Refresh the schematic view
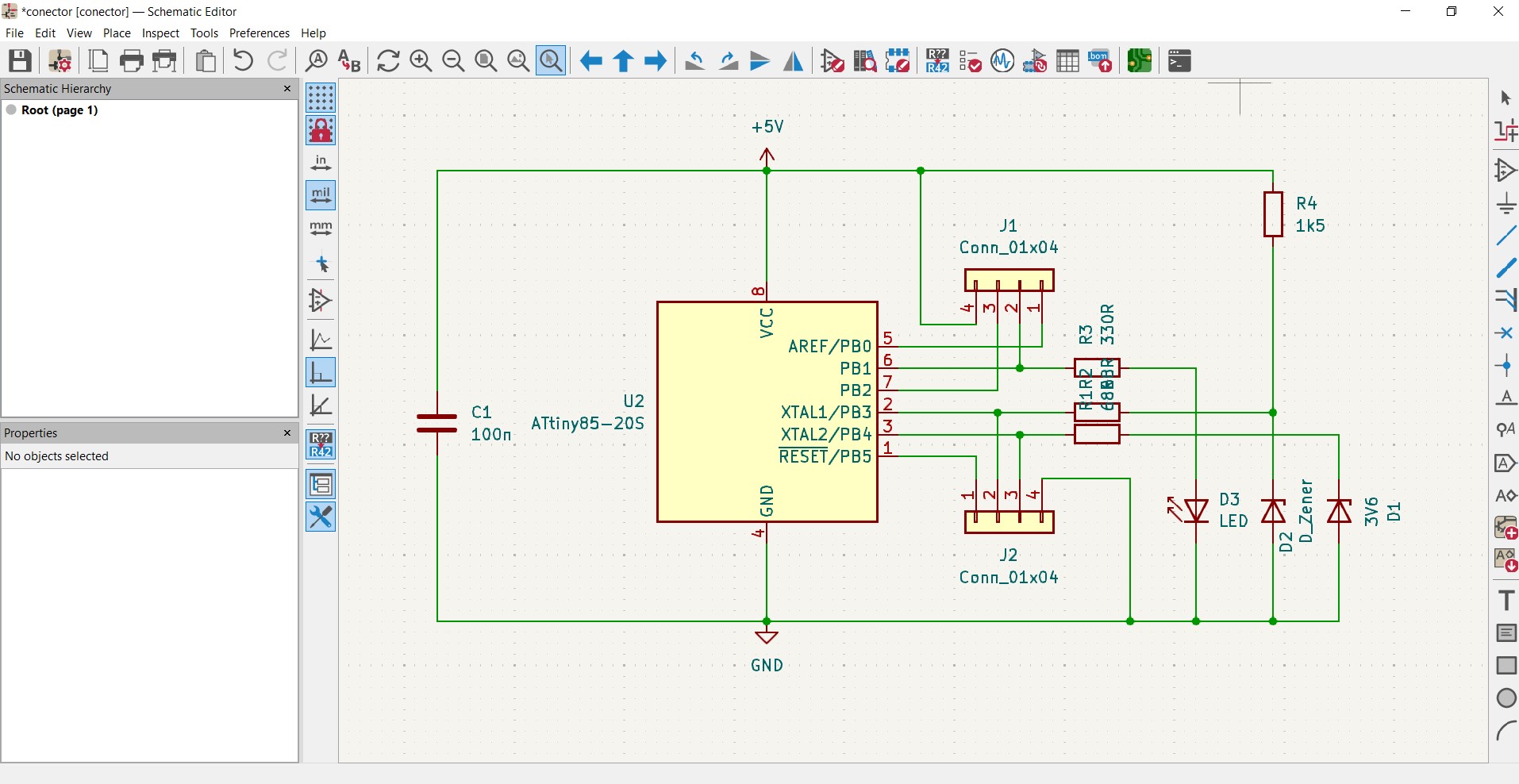The height and width of the screenshot is (784, 1519). [388, 60]
